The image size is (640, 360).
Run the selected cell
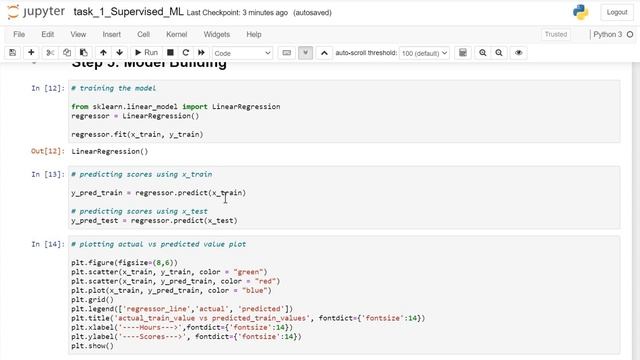coord(146,53)
